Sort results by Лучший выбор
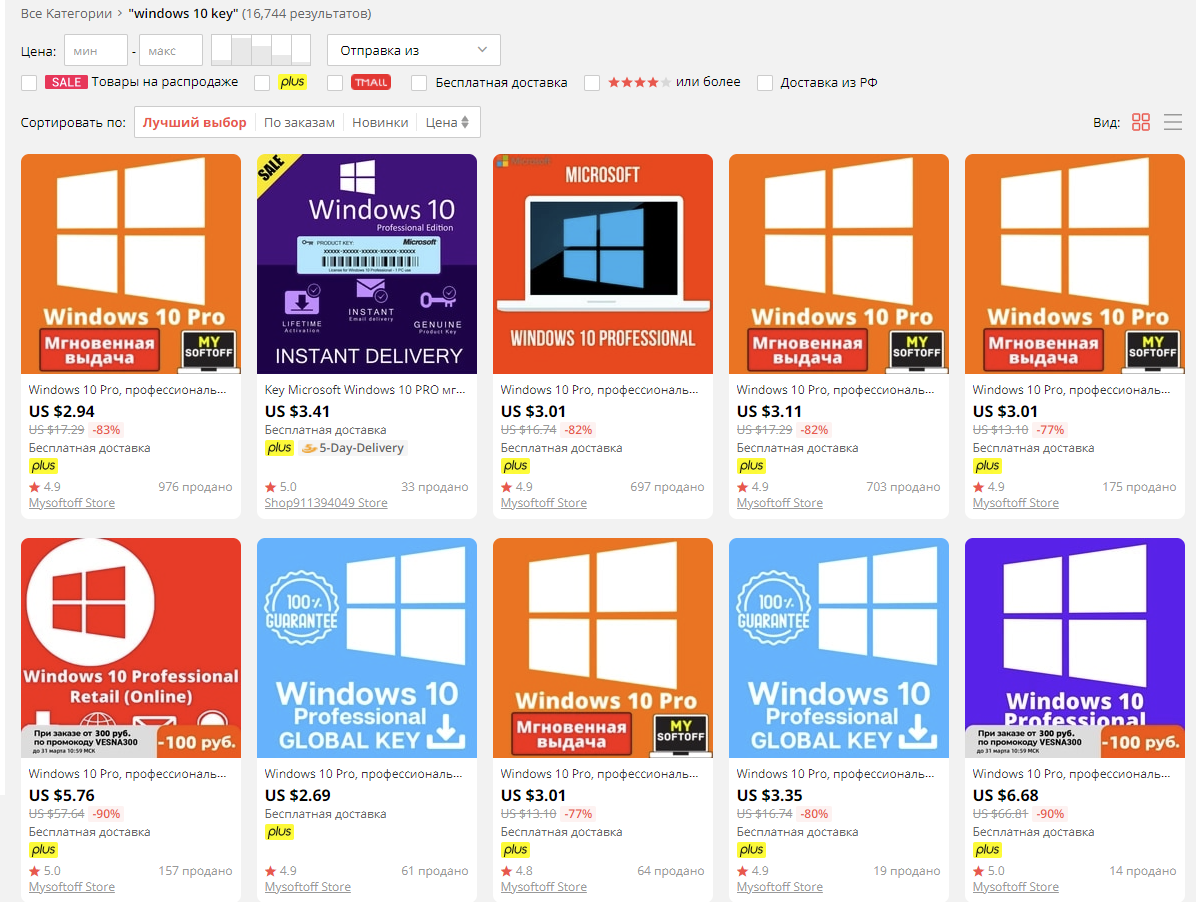The height and width of the screenshot is (902, 1196). [x=195, y=122]
